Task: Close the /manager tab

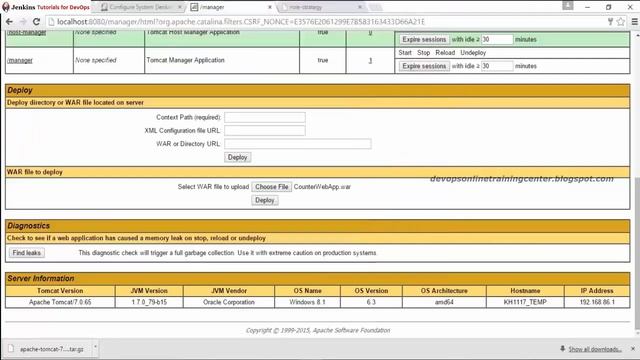Action: (270, 7)
